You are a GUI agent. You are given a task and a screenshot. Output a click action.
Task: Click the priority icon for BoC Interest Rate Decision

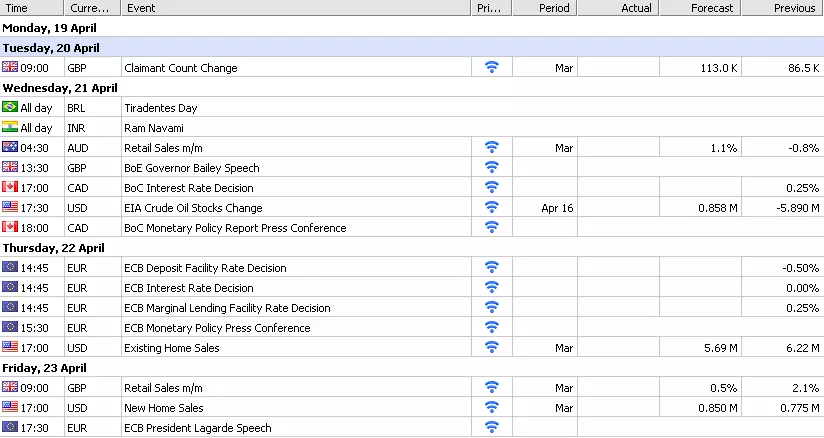(x=491, y=187)
